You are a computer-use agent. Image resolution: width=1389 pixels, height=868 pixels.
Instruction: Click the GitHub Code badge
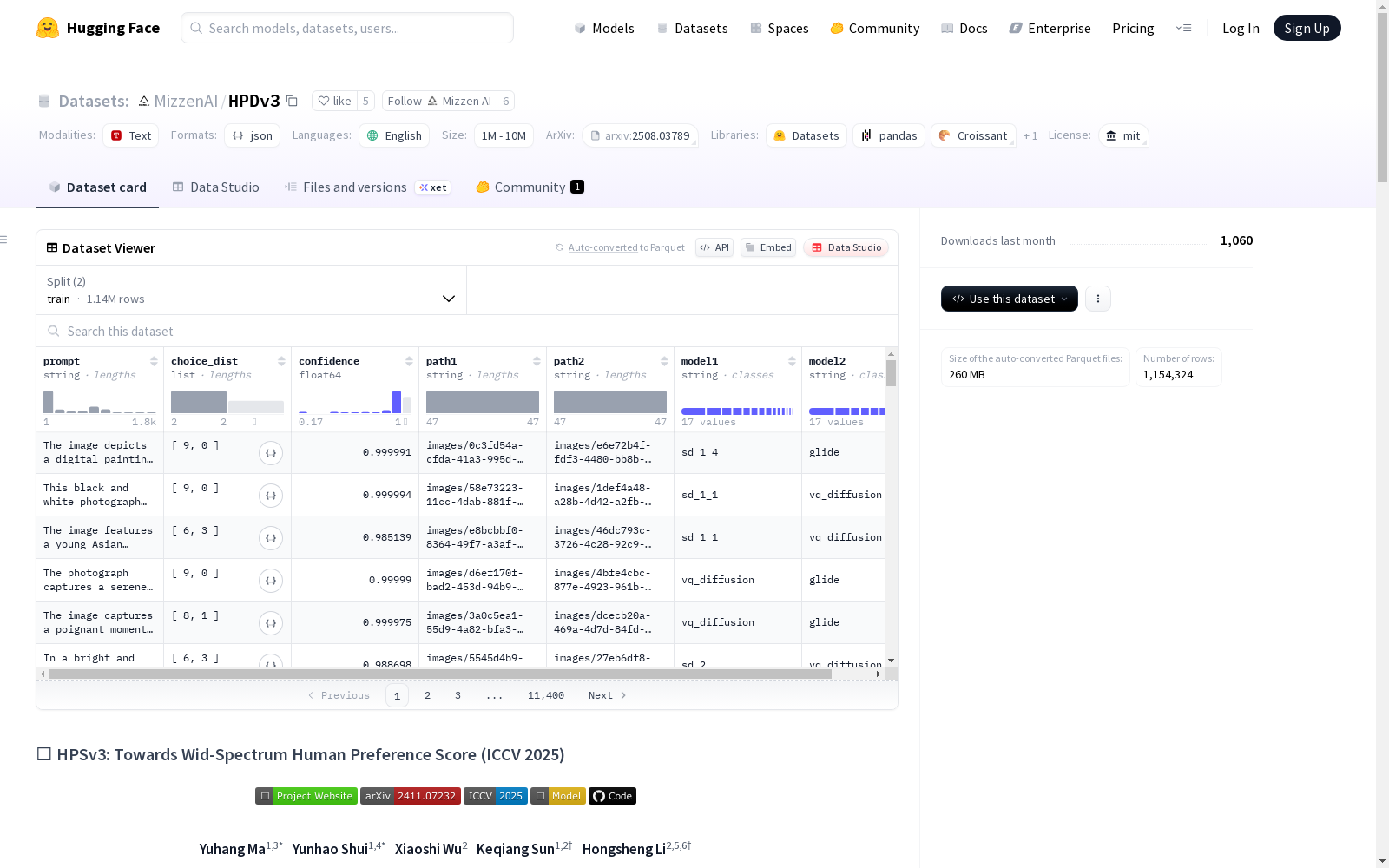coord(612,796)
